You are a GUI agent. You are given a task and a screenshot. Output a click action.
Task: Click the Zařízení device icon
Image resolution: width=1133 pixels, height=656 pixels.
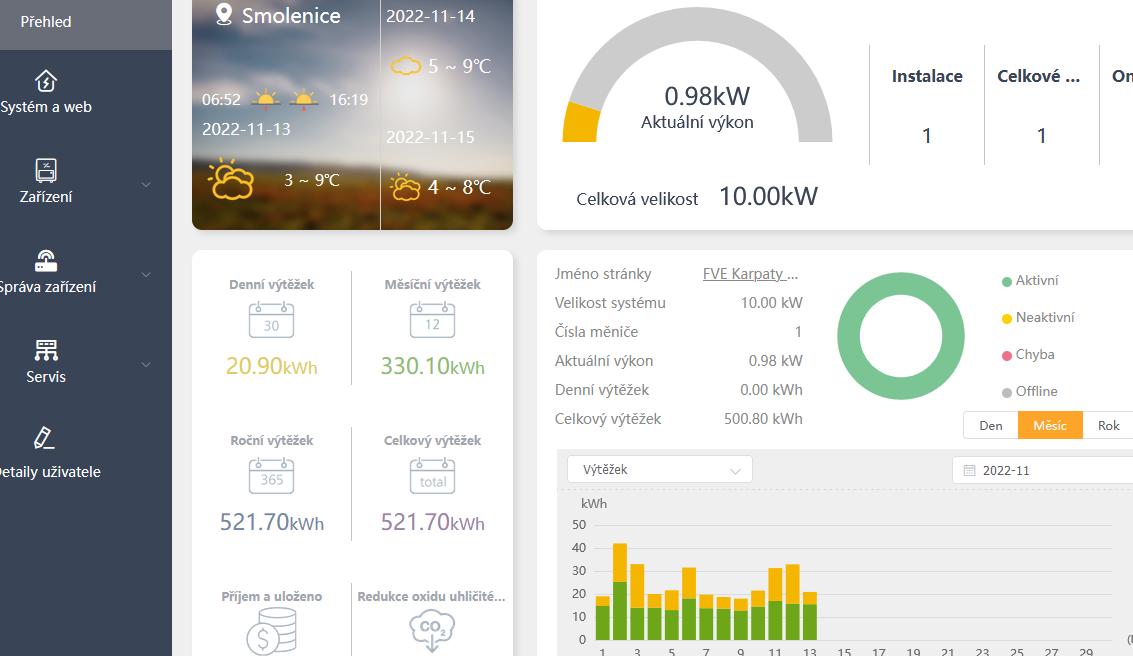(46, 170)
